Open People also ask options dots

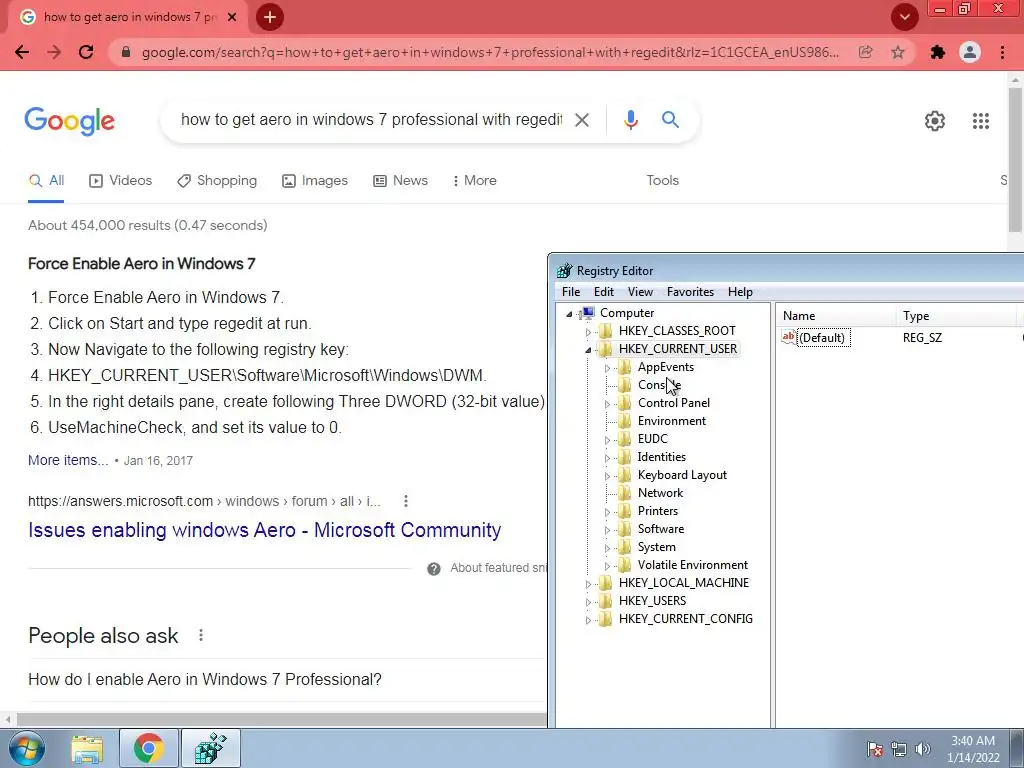point(201,635)
